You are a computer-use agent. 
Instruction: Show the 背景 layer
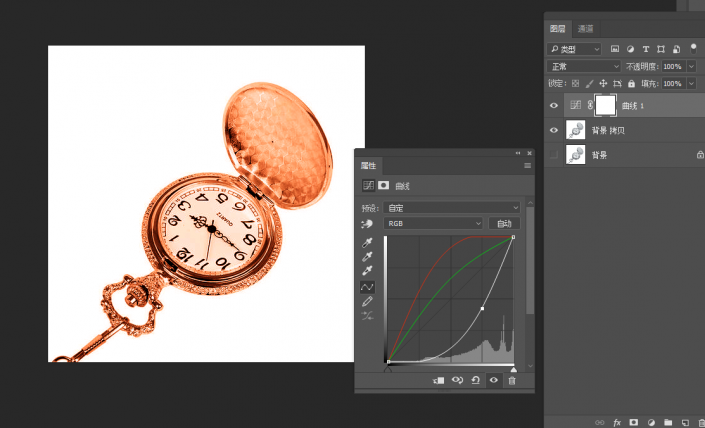pyautogui.click(x=554, y=155)
